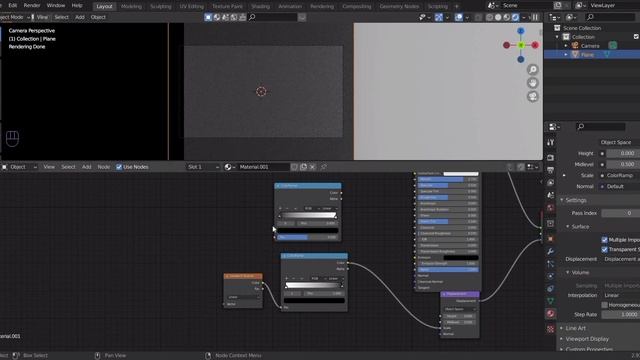Toggle viewport overlays button

[x=459, y=18]
